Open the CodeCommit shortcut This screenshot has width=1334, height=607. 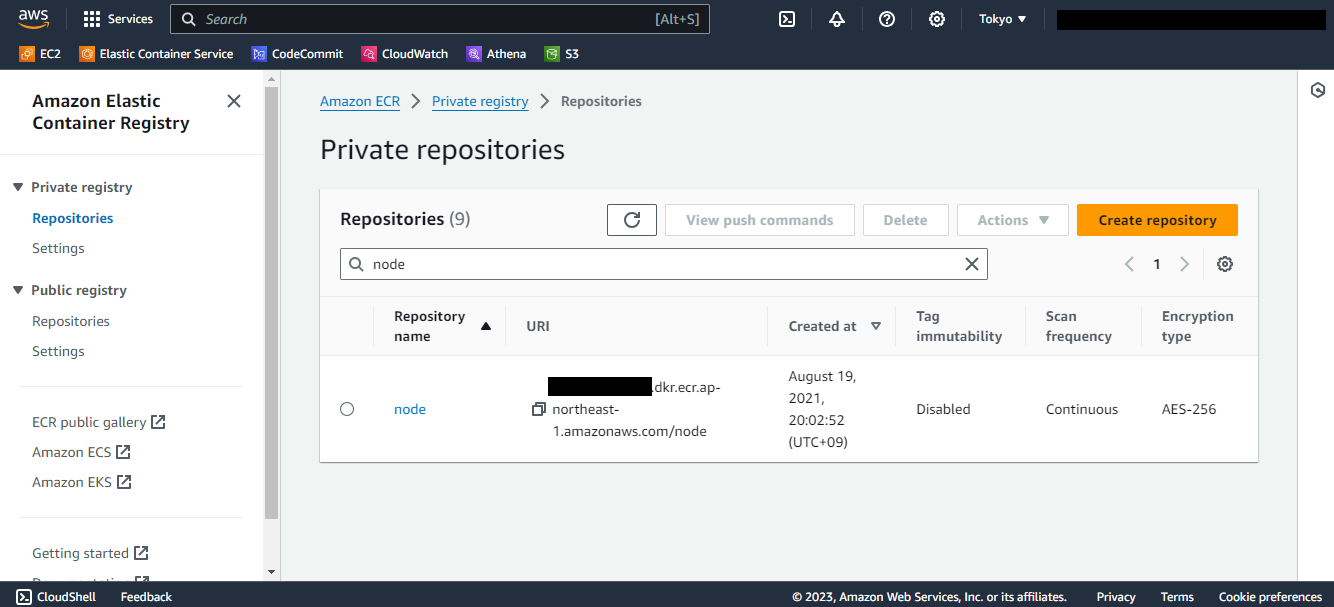297,54
